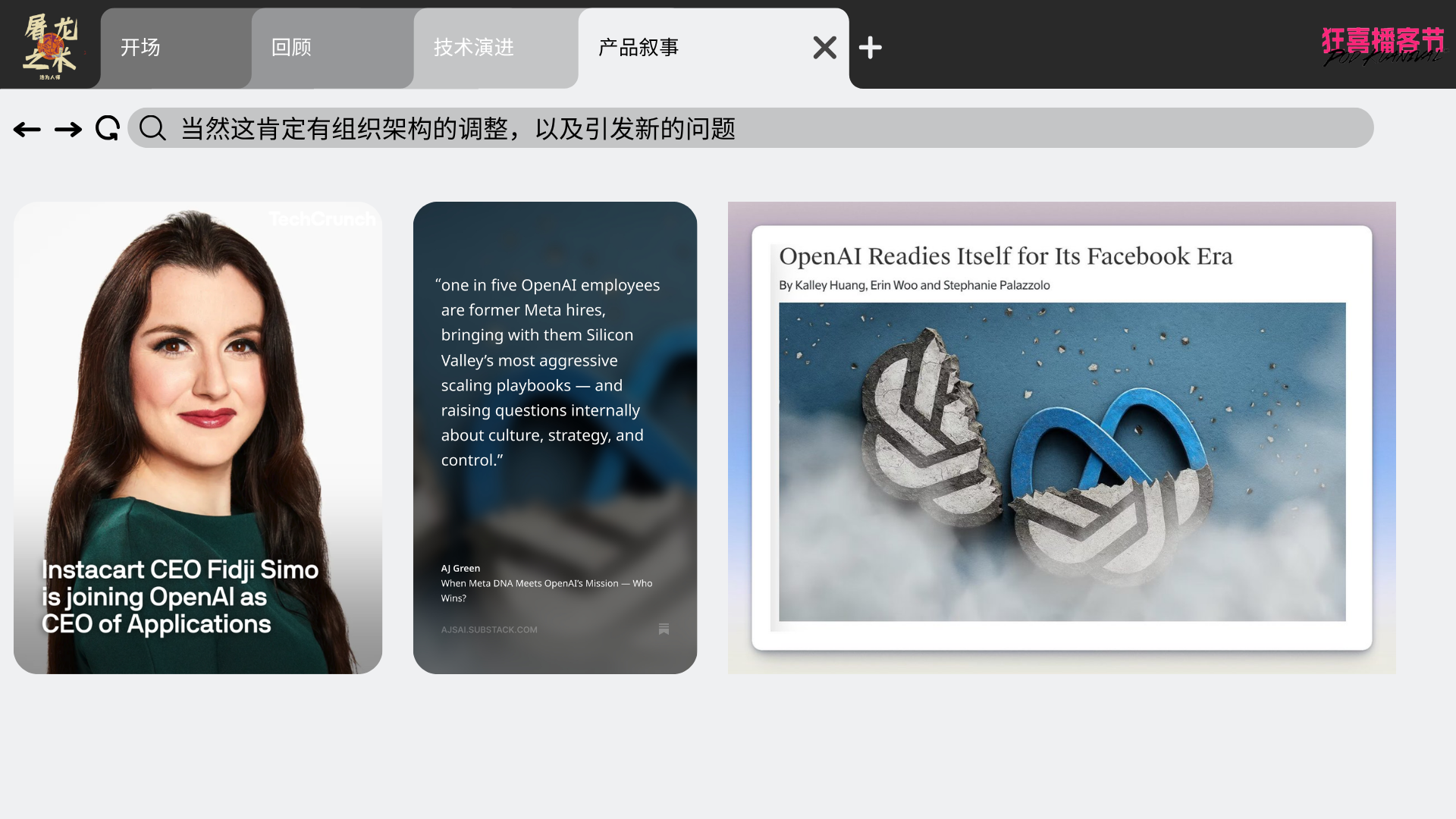Click the dragon logo at top left
The width and height of the screenshot is (1456, 819).
click(50, 45)
